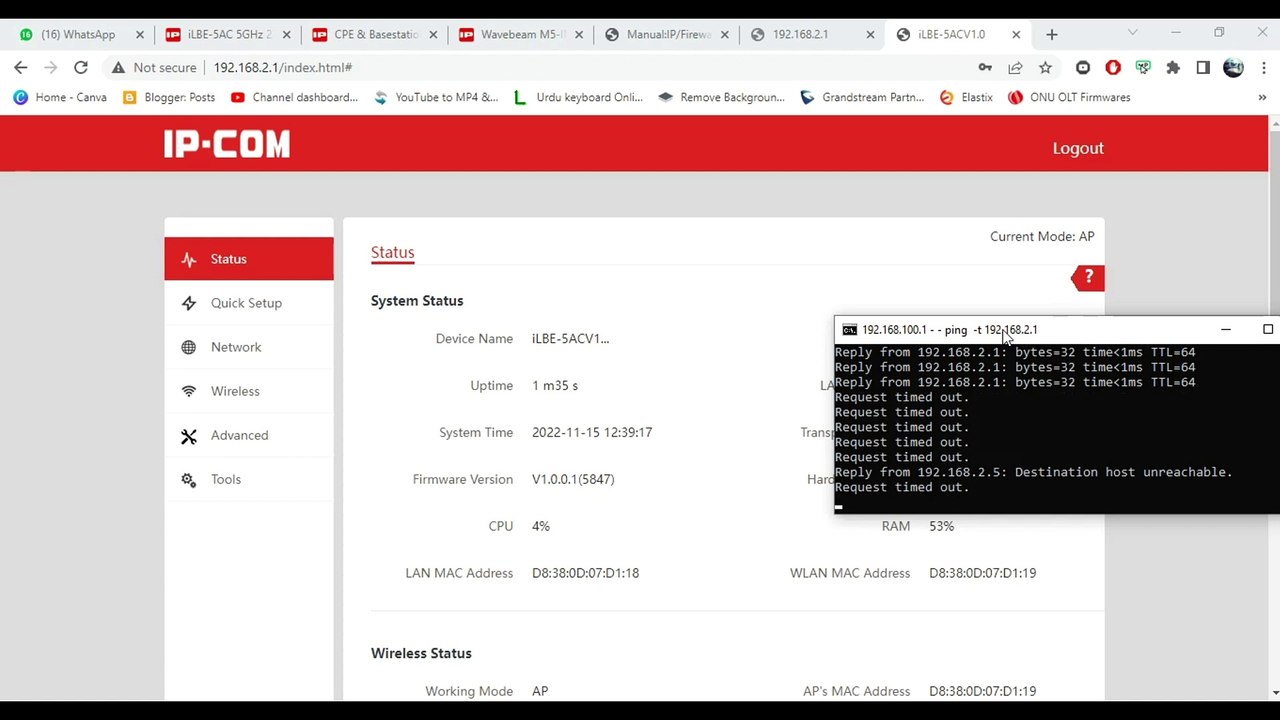Reload the current page
Image resolution: width=1280 pixels, height=720 pixels.
(x=81, y=67)
